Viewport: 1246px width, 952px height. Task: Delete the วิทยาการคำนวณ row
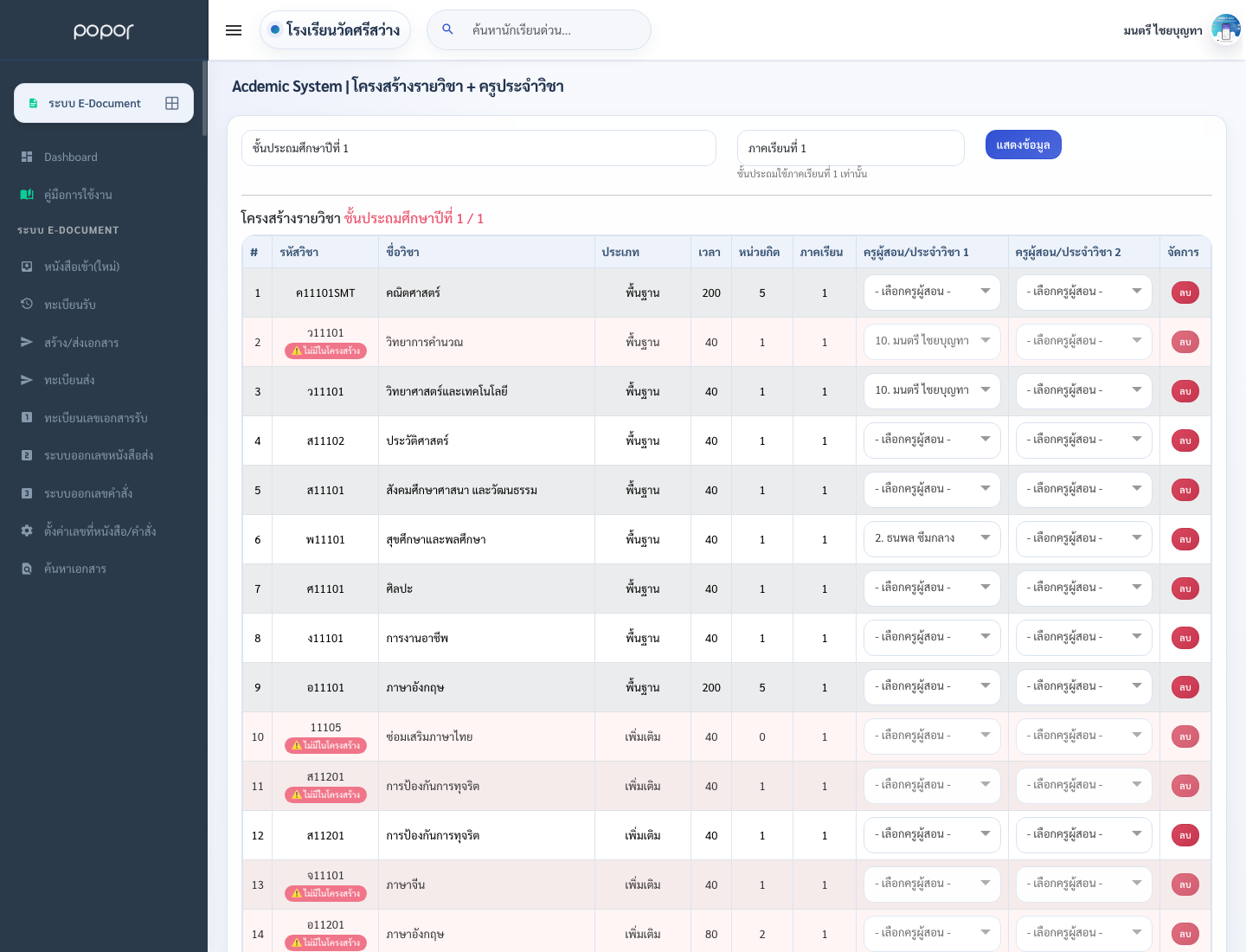tap(1185, 342)
